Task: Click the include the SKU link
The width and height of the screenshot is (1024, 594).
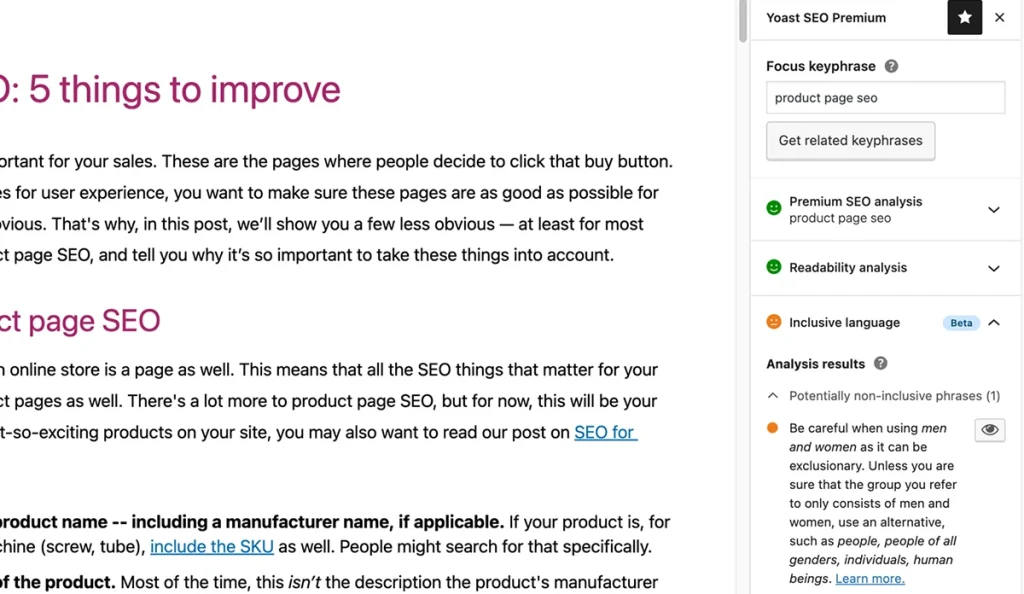Action: point(212,546)
